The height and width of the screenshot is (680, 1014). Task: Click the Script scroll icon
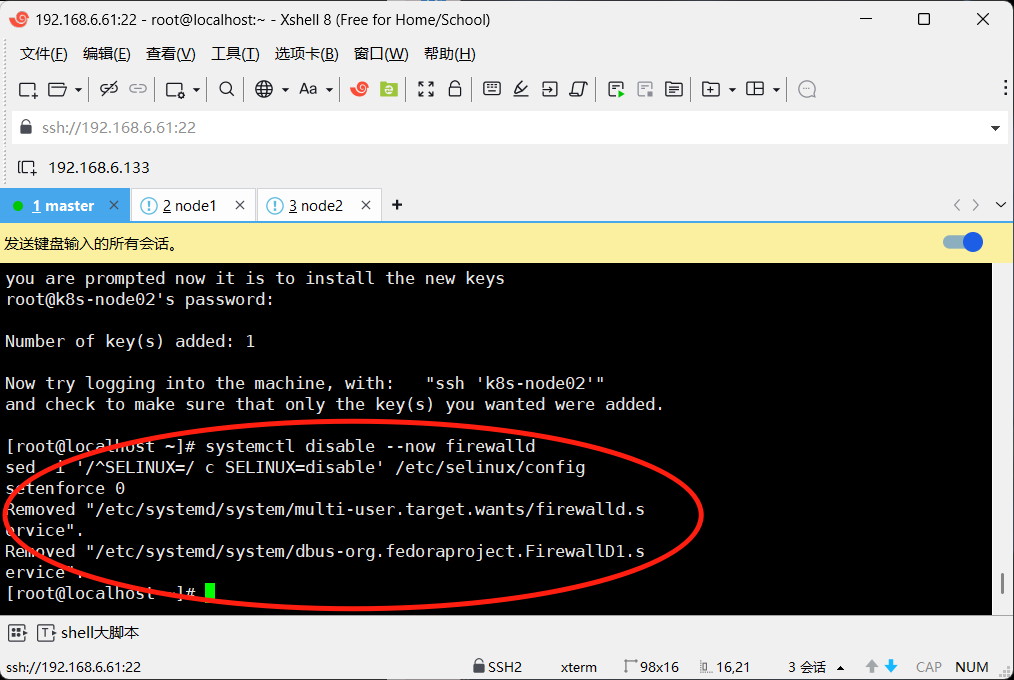578,89
